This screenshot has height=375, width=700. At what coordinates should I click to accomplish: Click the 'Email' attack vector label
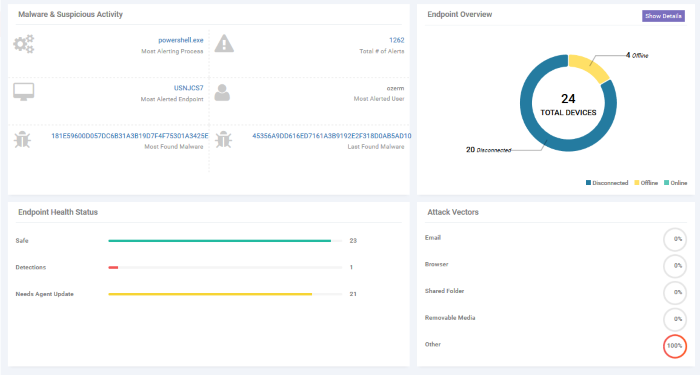[433, 238]
